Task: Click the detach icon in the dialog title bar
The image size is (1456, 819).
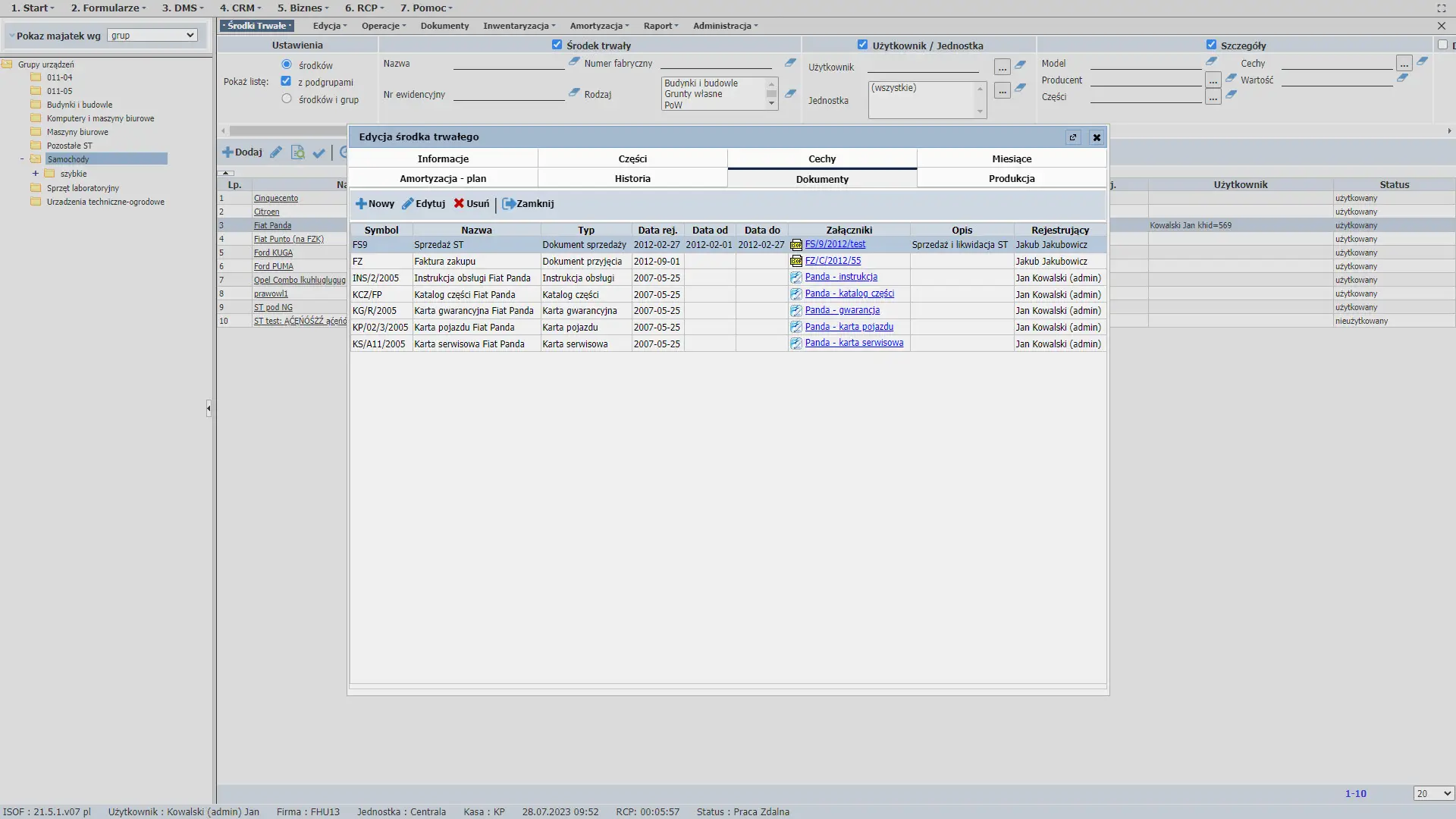Action: [x=1072, y=137]
